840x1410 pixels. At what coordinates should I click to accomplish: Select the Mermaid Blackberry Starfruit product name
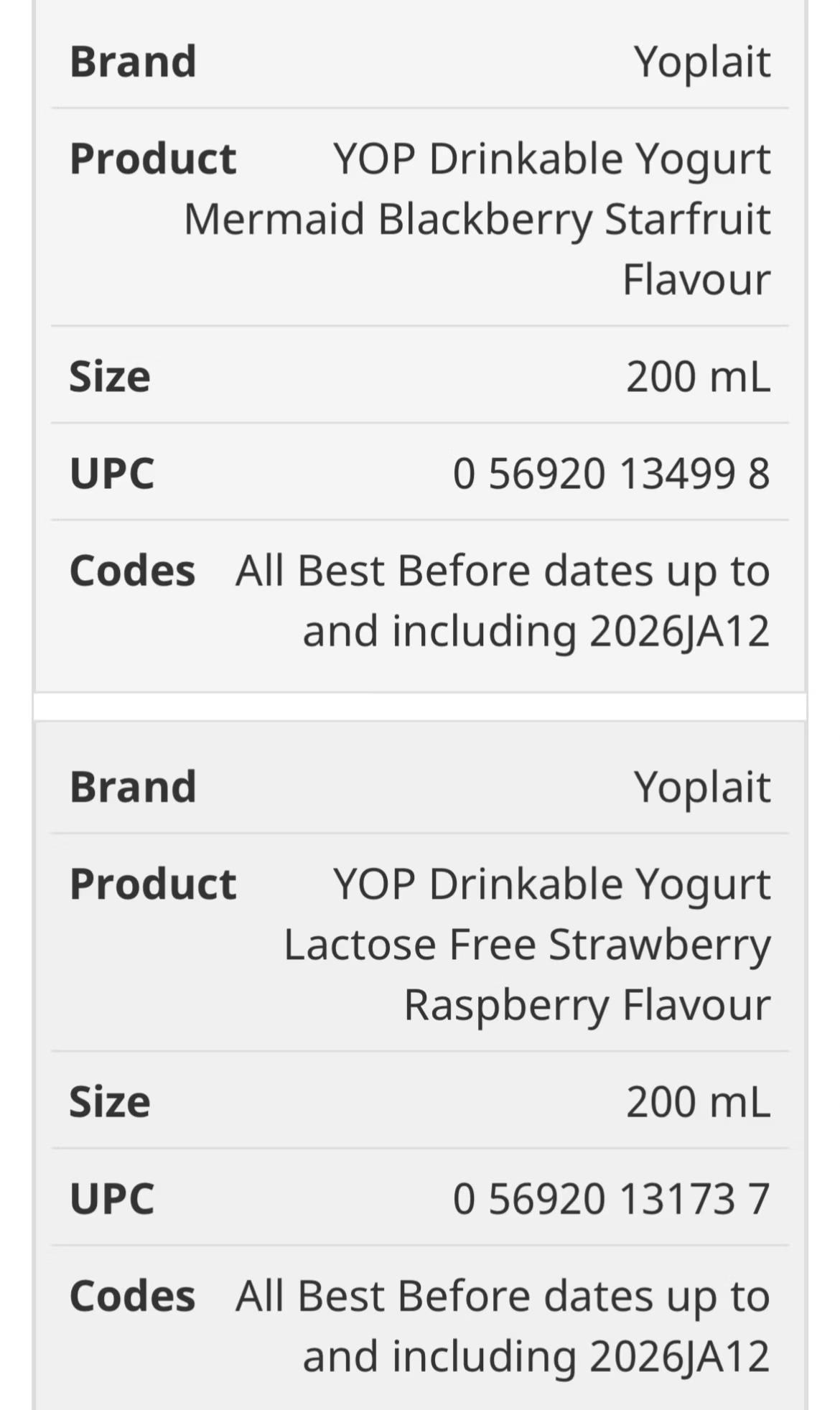[477, 218]
